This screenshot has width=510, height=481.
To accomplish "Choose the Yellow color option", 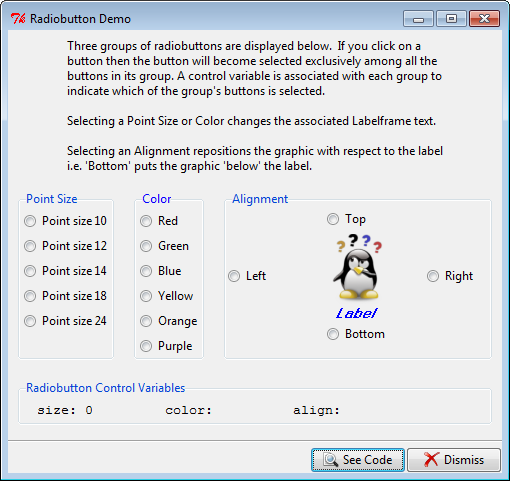I will point(166,296).
